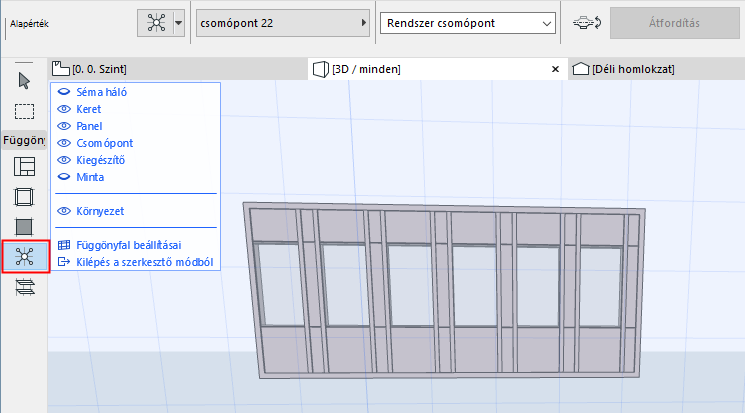The width and height of the screenshot is (745, 413).
Task: Hide the Csomópont elements
Action: coord(64,143)
